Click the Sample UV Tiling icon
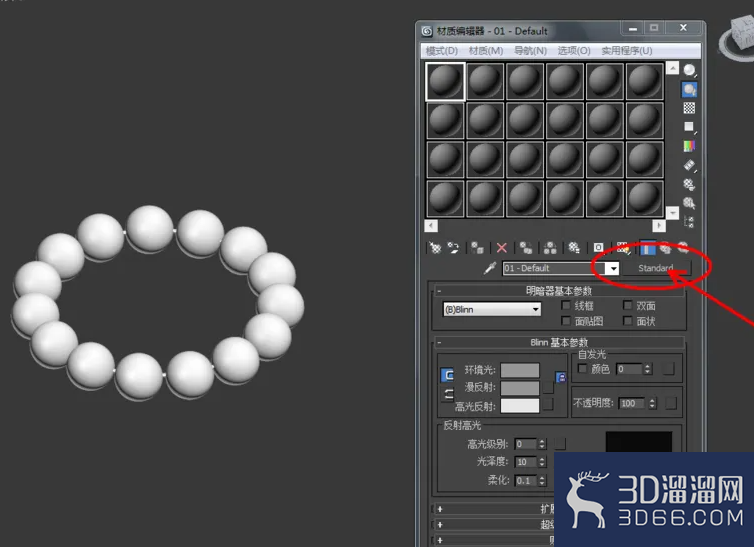This screenshot has width=754, height=547. pos(690,127)
